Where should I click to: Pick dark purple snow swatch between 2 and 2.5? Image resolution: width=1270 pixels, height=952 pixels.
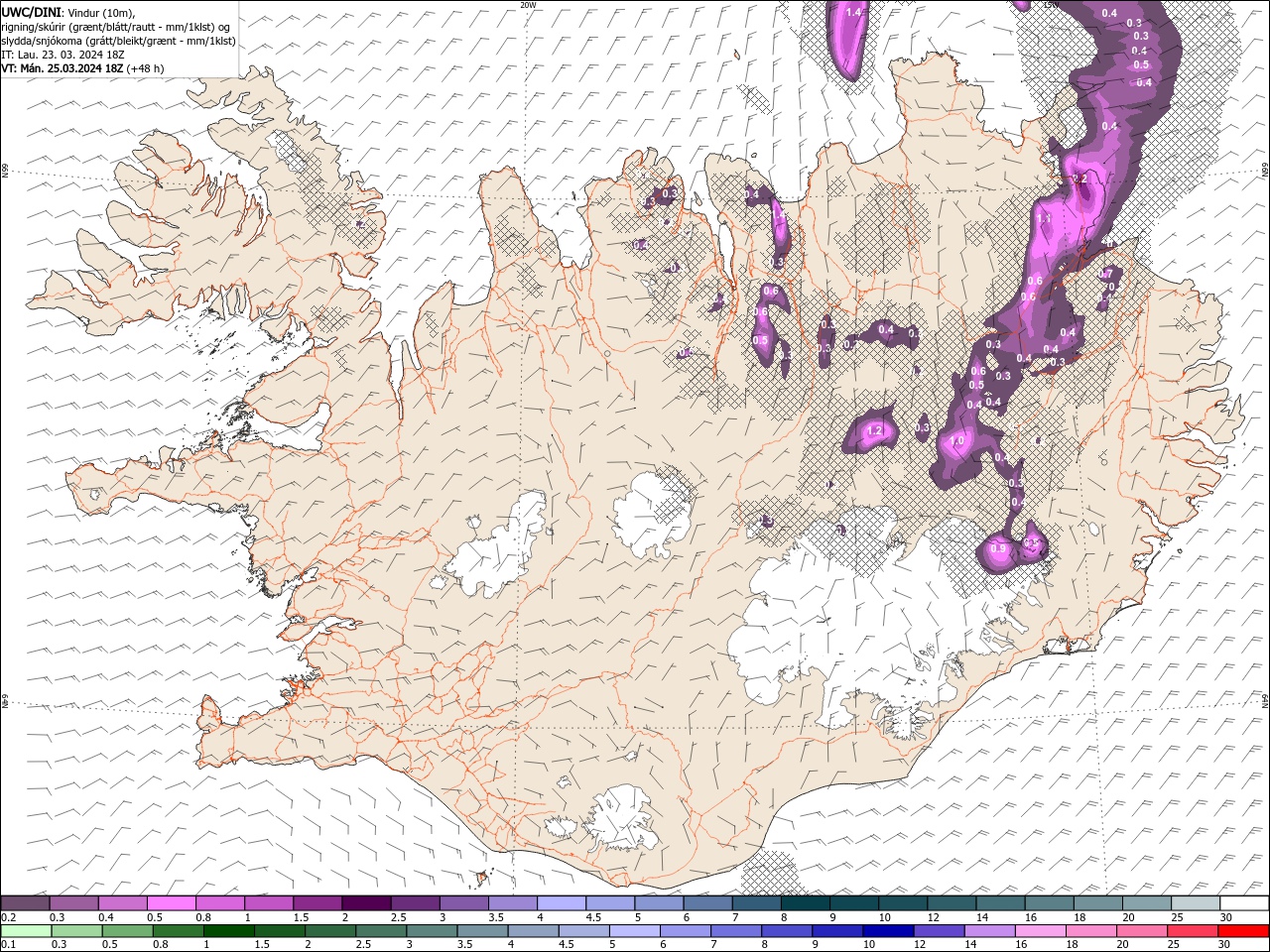[366, 903]
